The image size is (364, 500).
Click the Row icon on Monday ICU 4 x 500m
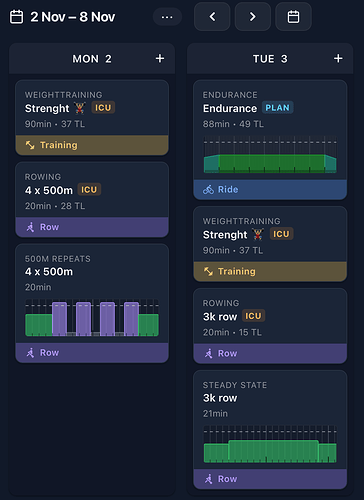(x=30, y=227)
